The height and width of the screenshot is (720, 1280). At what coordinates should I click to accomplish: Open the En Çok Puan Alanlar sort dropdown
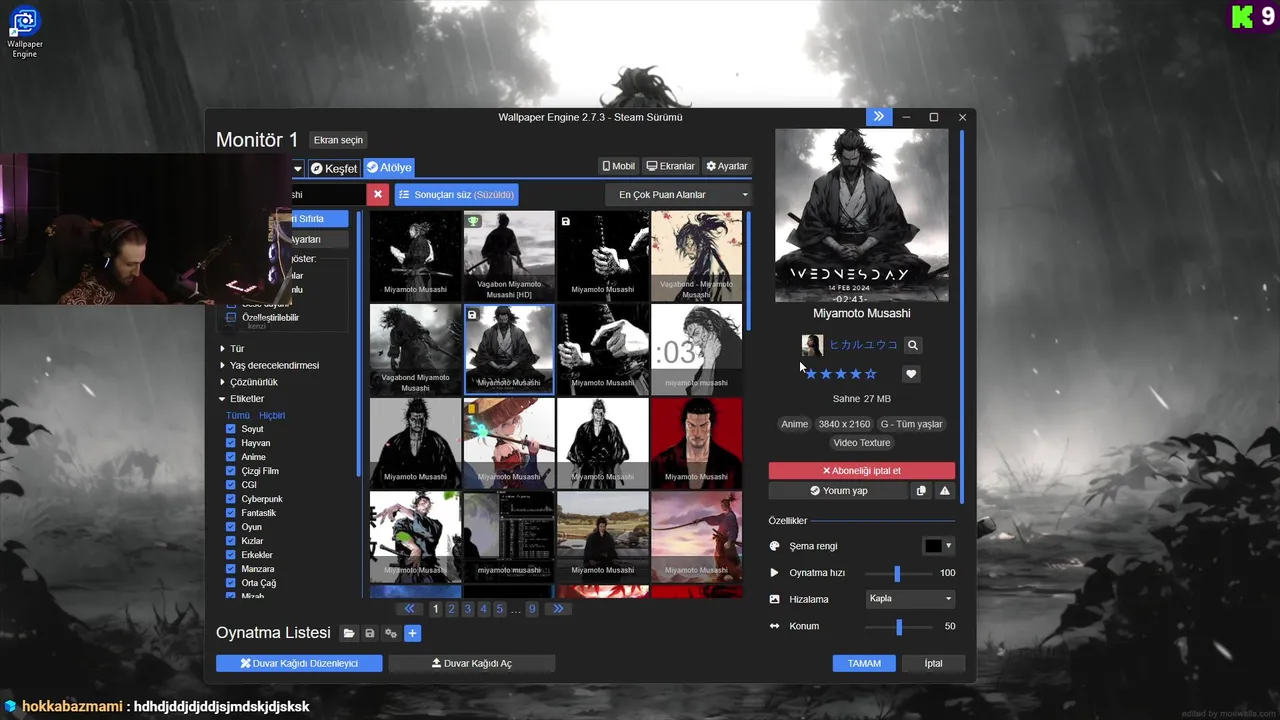[679, 194]
